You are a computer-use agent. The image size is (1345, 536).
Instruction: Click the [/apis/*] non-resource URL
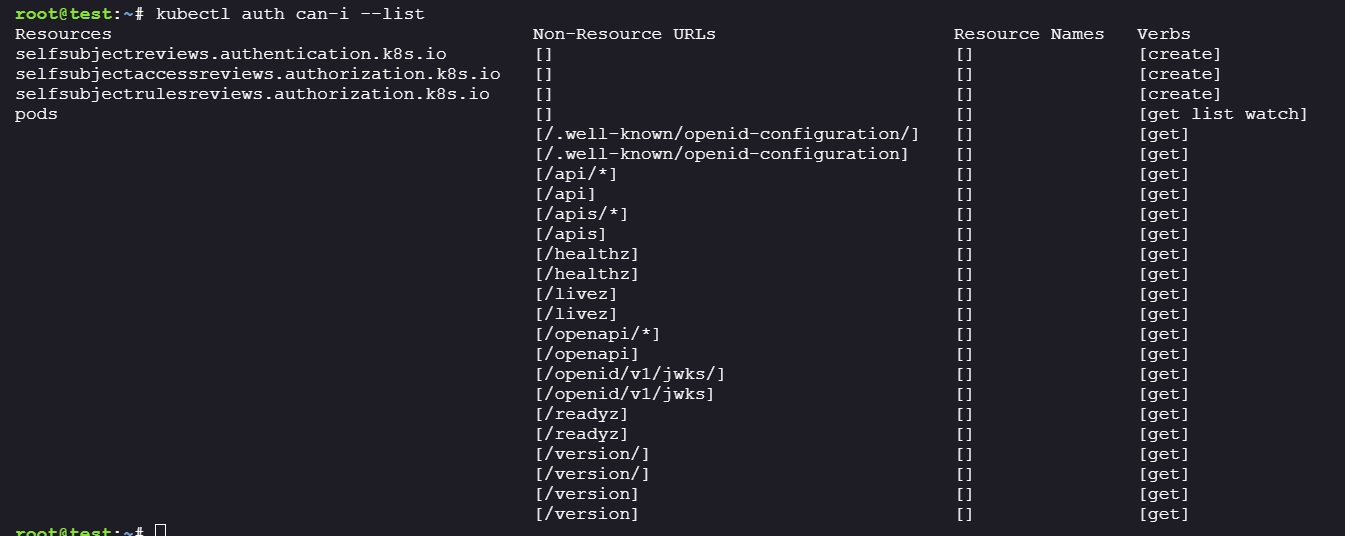click(x=581, y=214)
